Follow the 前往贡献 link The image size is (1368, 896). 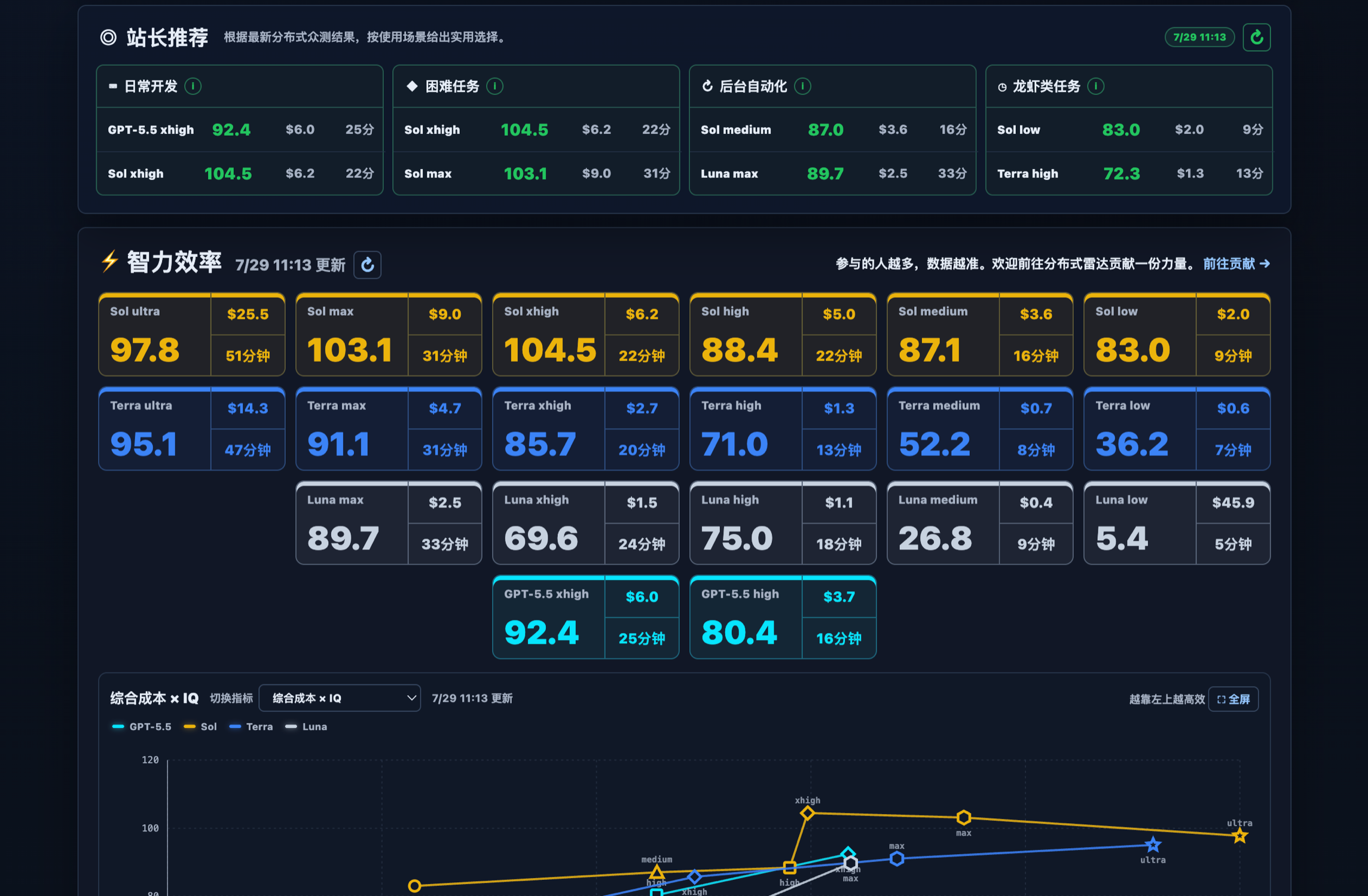[1236, 264]
